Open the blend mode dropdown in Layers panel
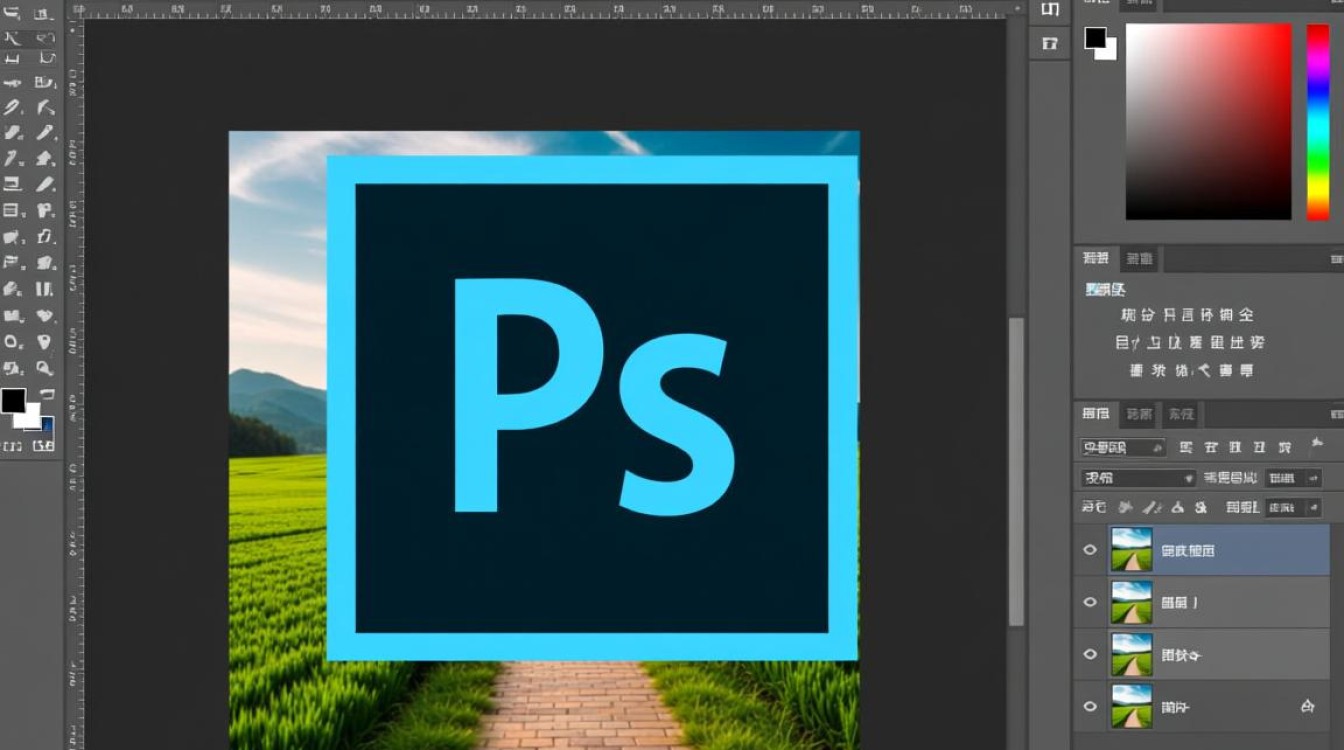 [1138, 478]
